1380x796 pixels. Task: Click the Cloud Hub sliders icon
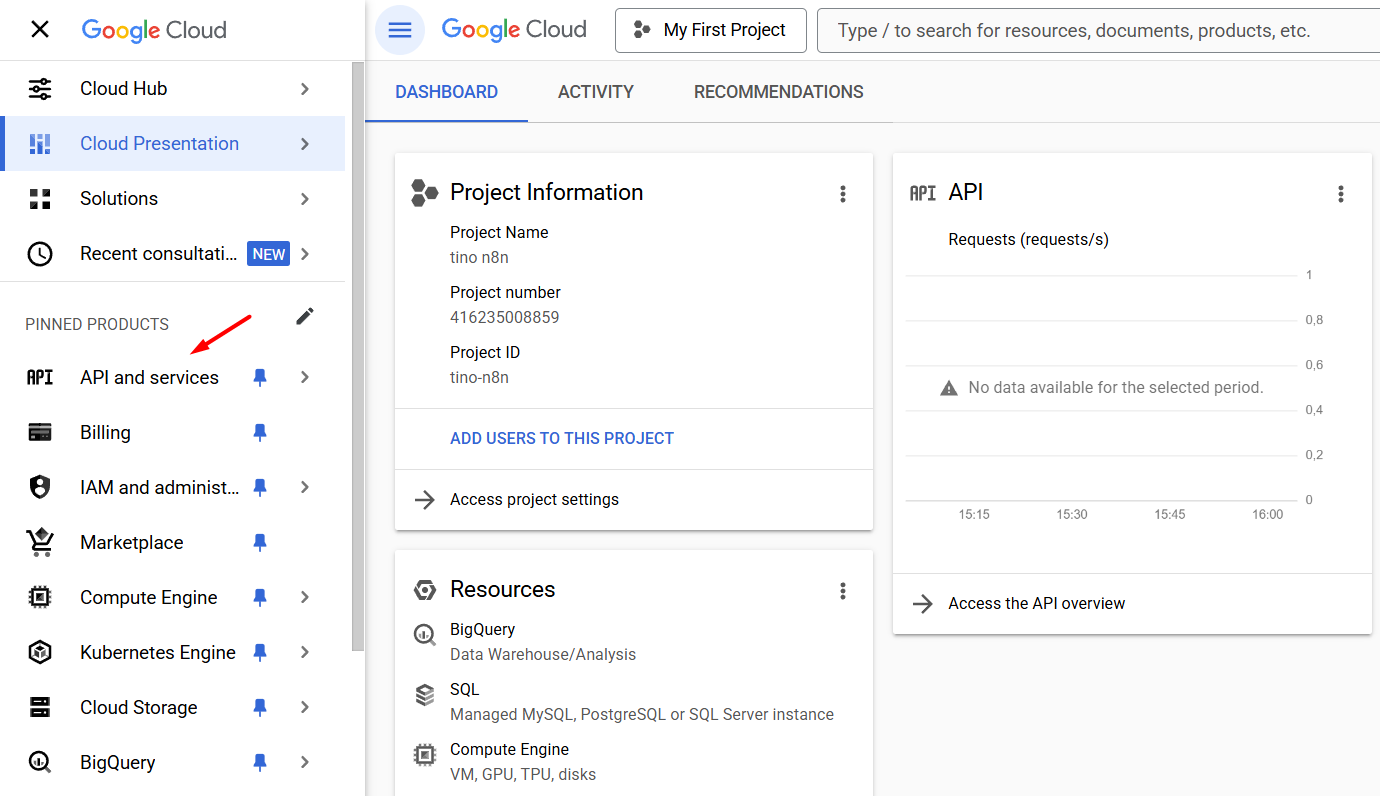[x=40, y=89]
